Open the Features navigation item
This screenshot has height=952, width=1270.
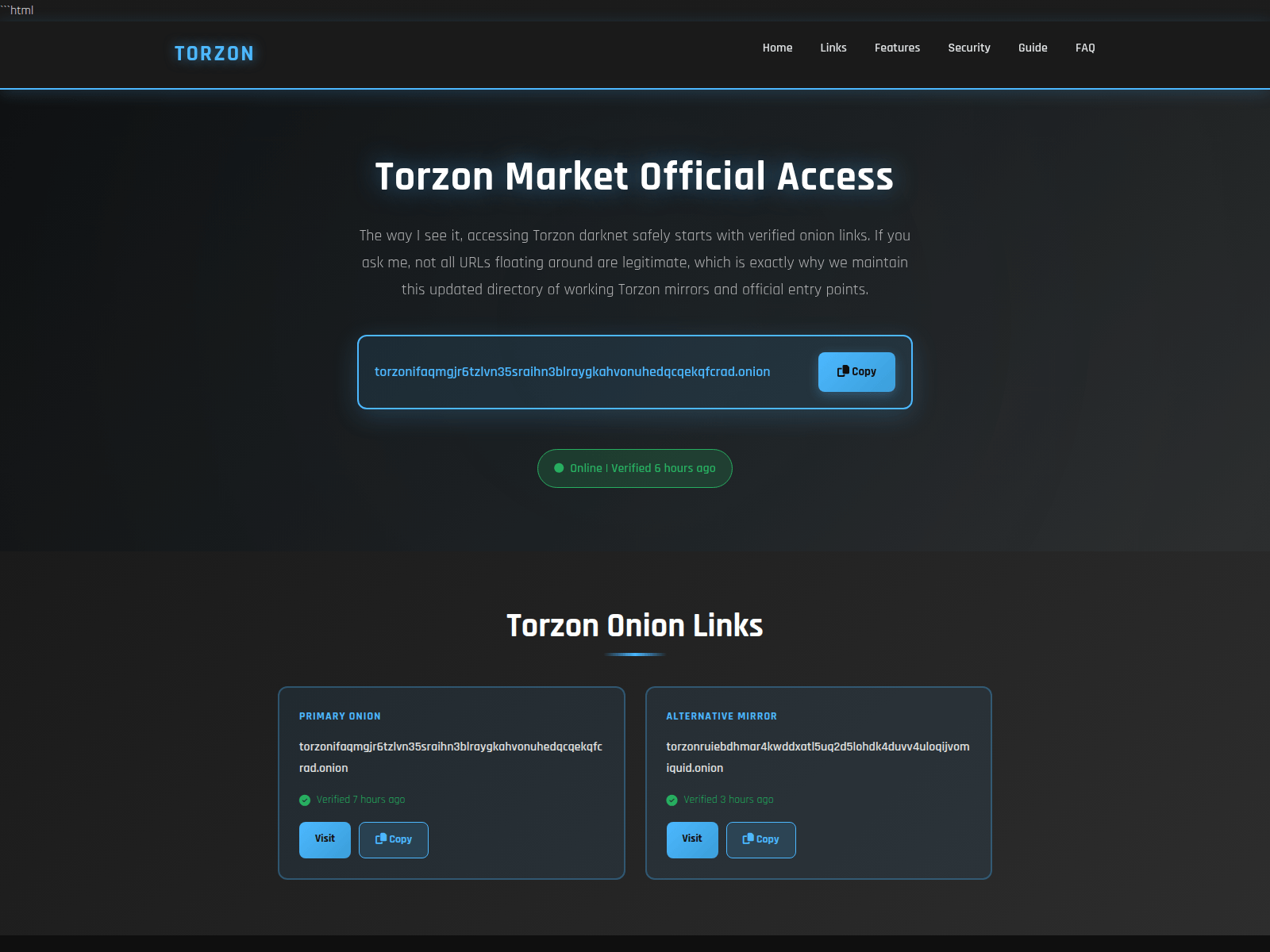897,48
